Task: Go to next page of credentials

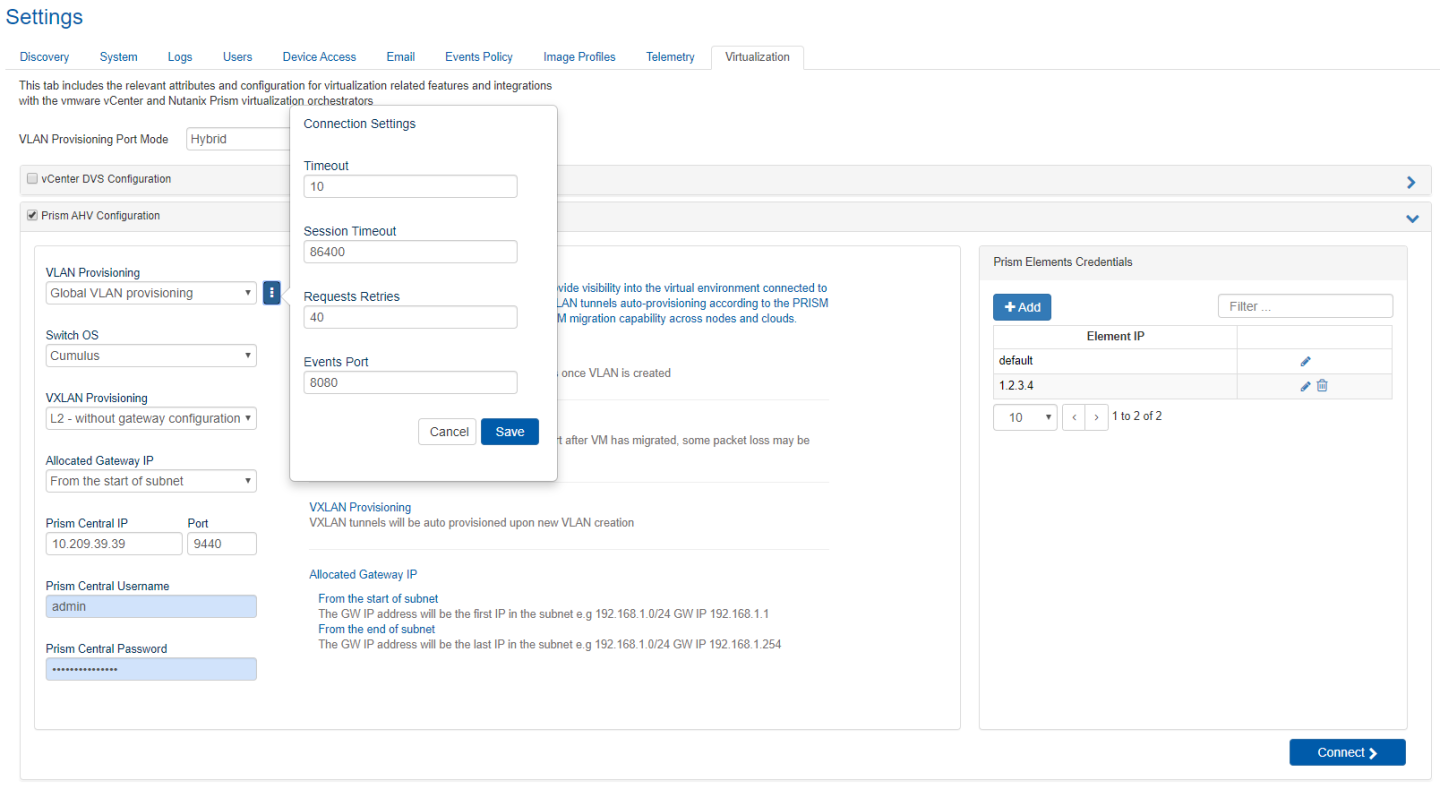Action: [x=1097, y=417]
